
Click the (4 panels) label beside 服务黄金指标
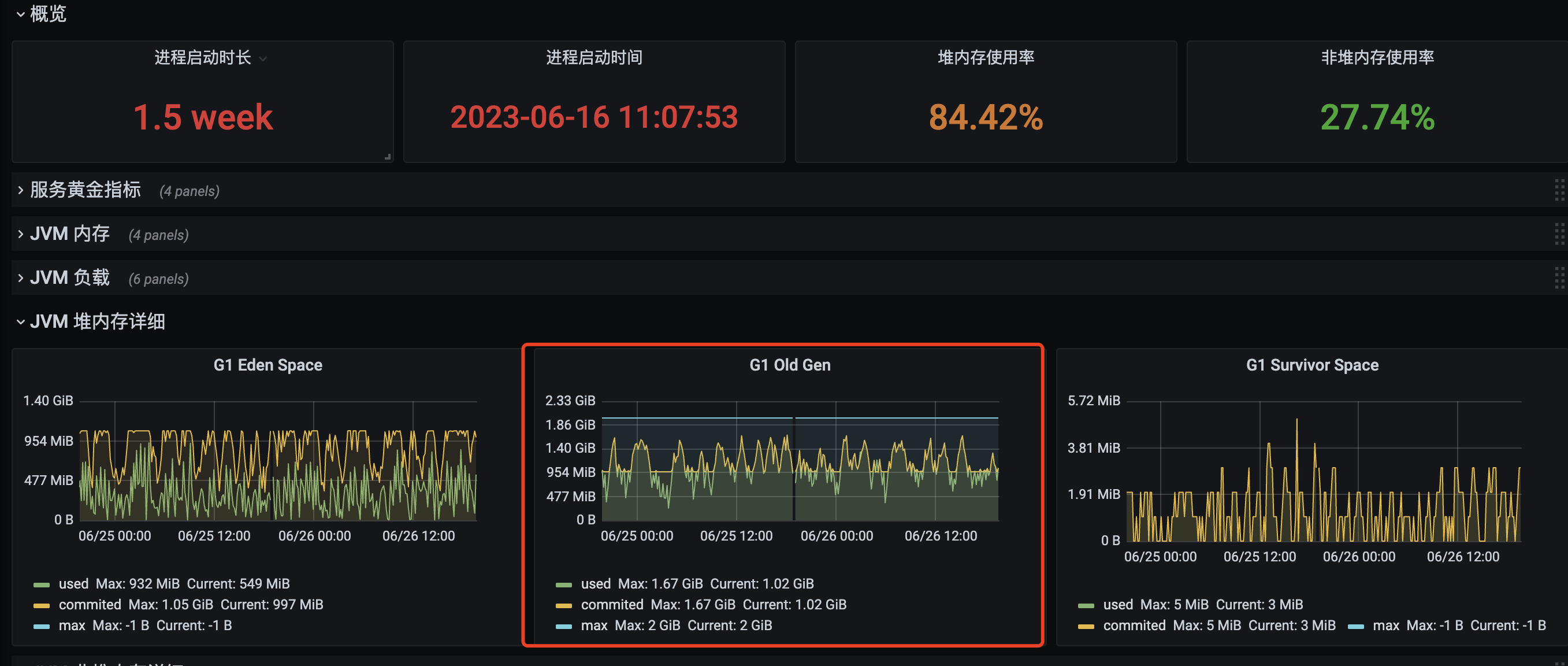[190, 191]
